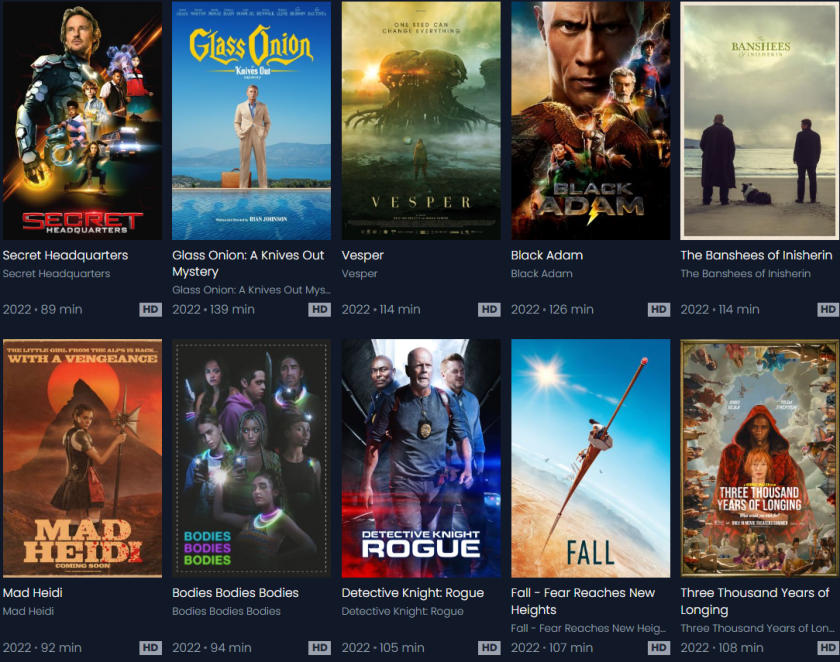Click the Mad Heidi title link
The height and width of the screenshot is (662, 840).
click(x=33, y=593)
